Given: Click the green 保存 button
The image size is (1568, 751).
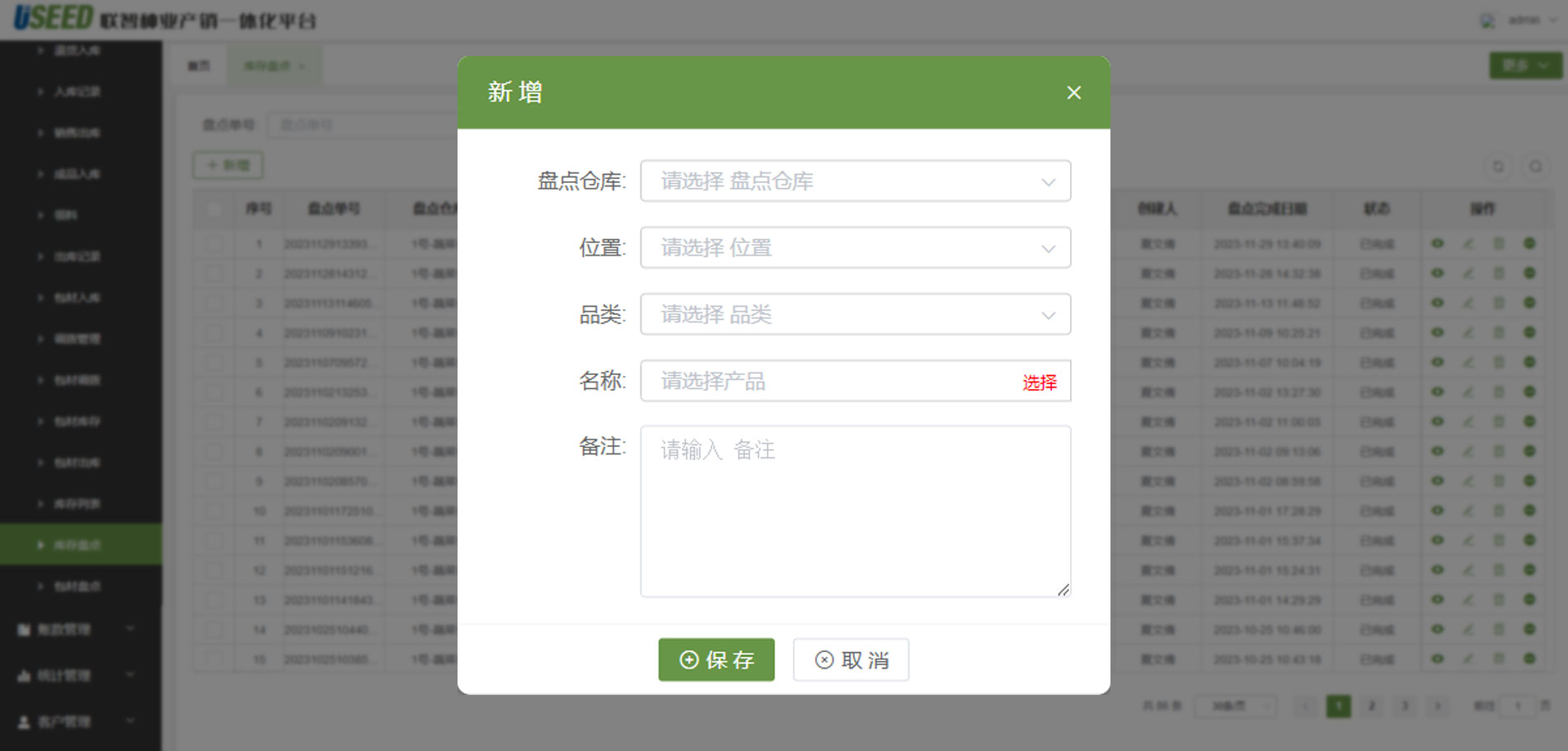Looking at the screenshot, I should [716, 659].
